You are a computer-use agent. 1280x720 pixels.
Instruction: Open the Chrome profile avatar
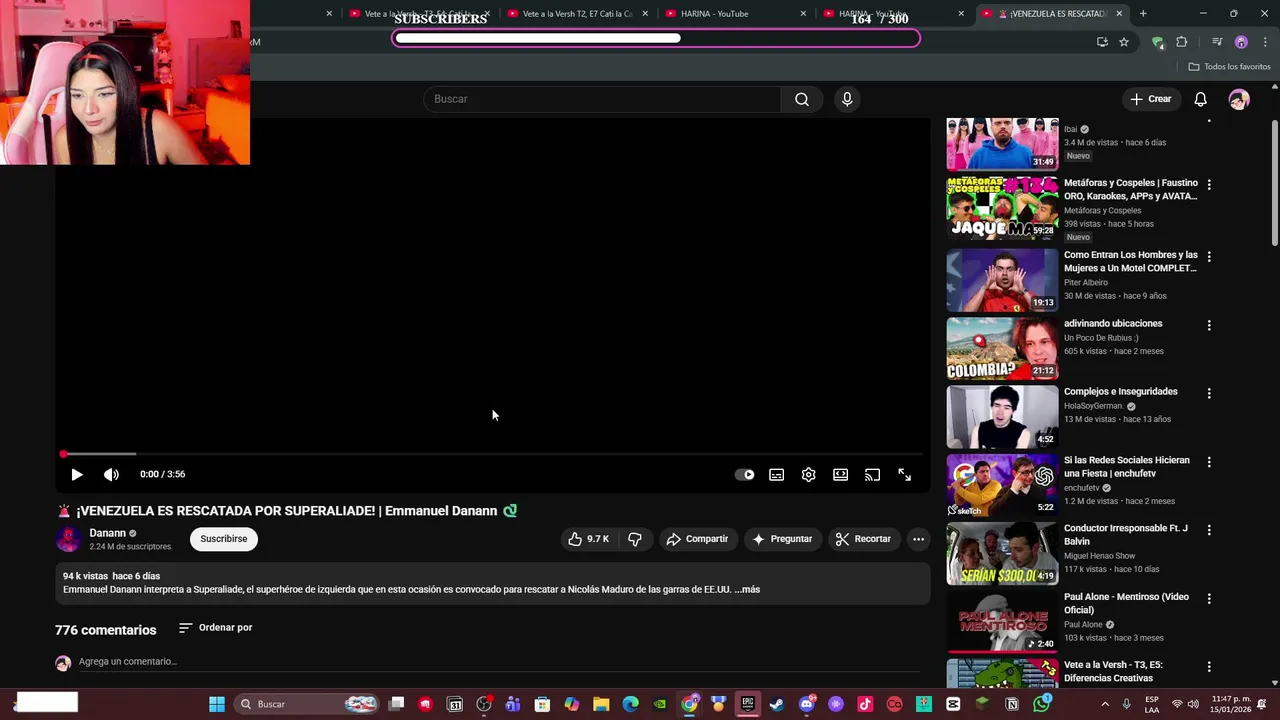tap(1241, 42)
